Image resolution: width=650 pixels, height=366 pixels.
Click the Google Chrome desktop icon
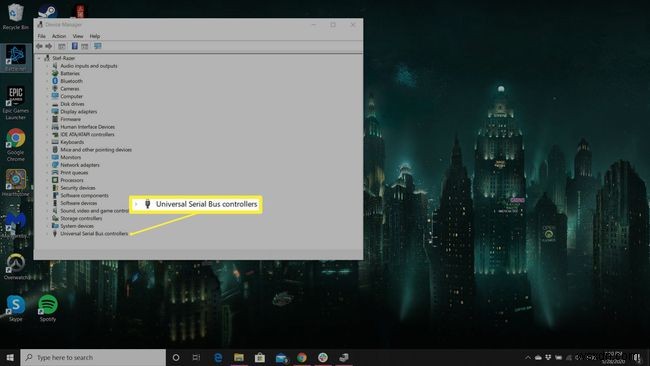16,145
